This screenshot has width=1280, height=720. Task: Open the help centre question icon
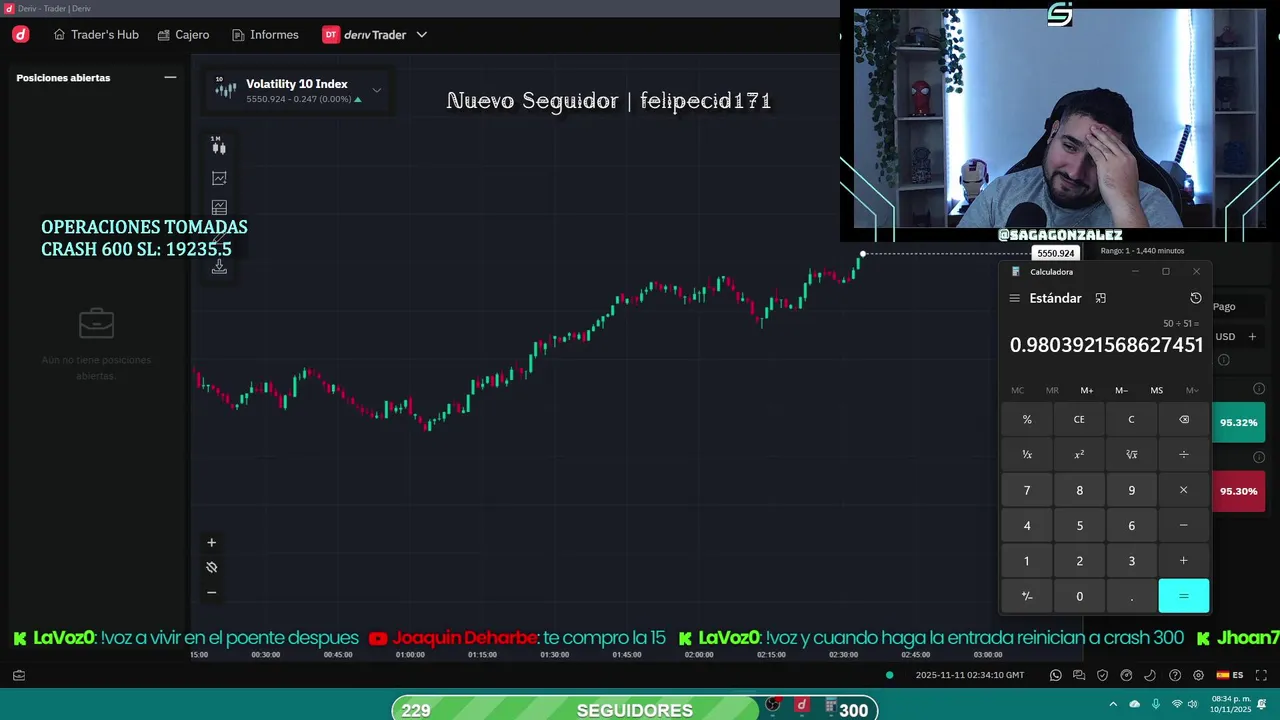point(1175,675)
